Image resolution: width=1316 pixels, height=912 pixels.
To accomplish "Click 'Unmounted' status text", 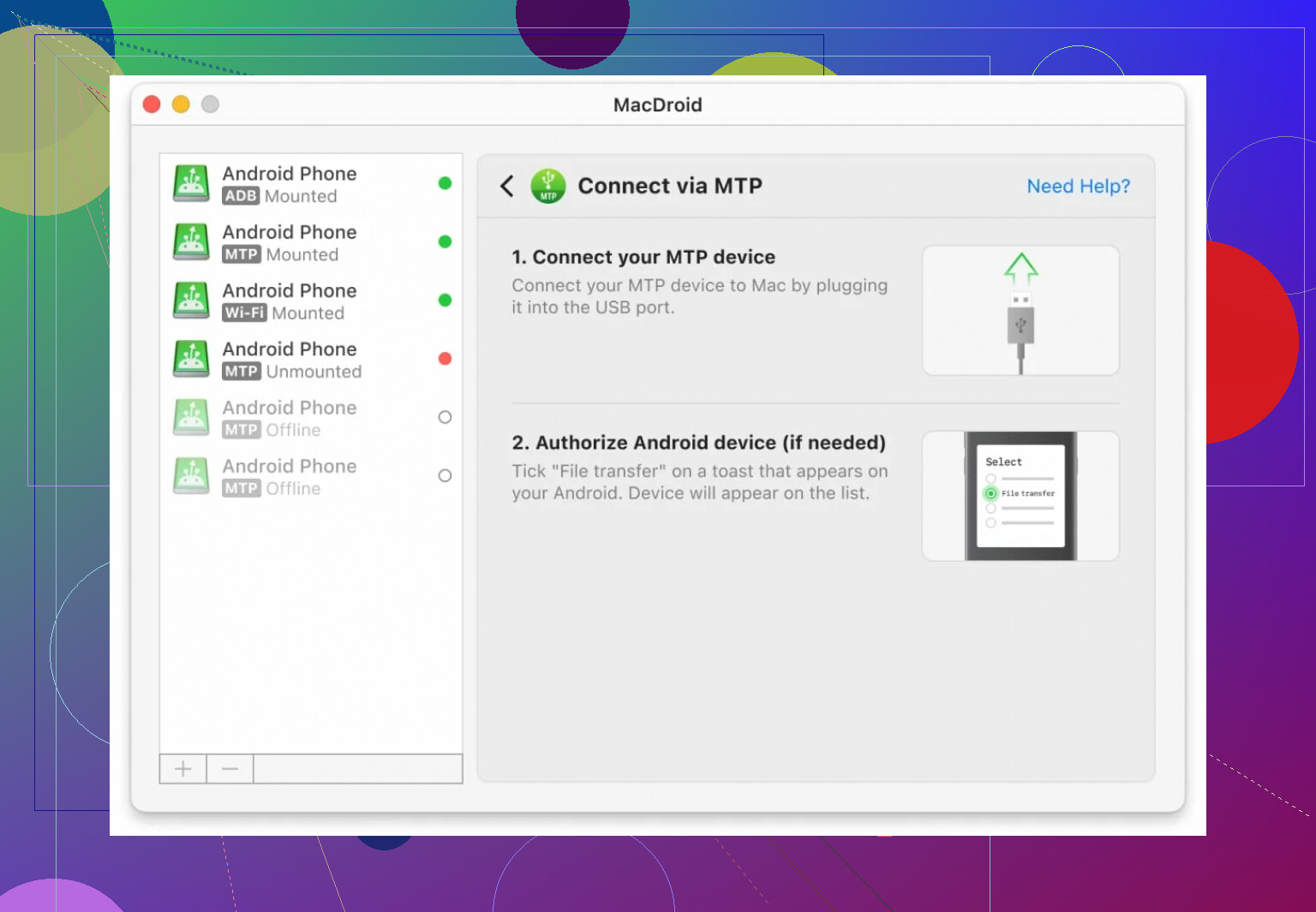I will (x=314, y=372).
